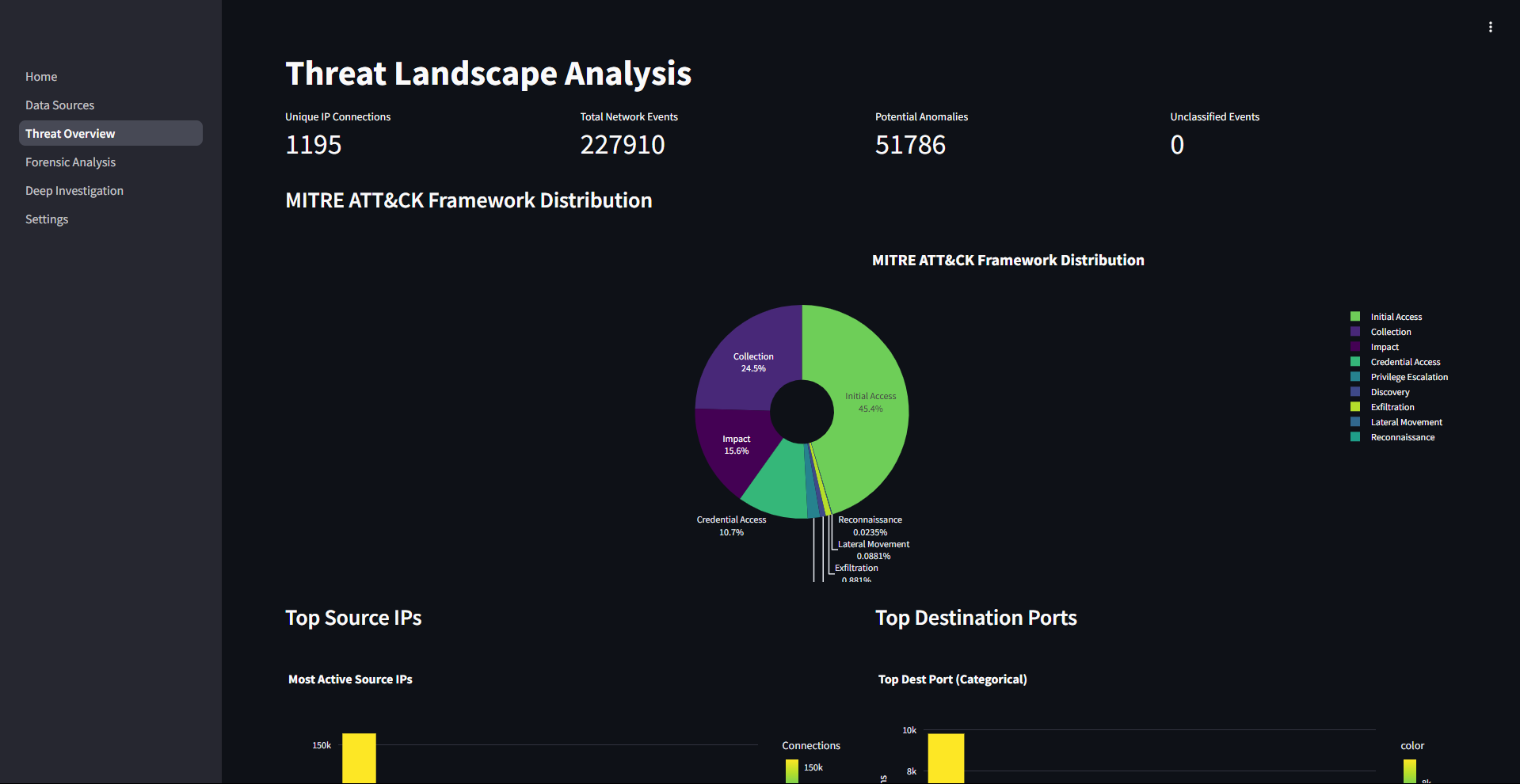Click the Top Destination Ports heading
Screen dimensions: 1520x784
pyautogui.click(x=976, y=618)
